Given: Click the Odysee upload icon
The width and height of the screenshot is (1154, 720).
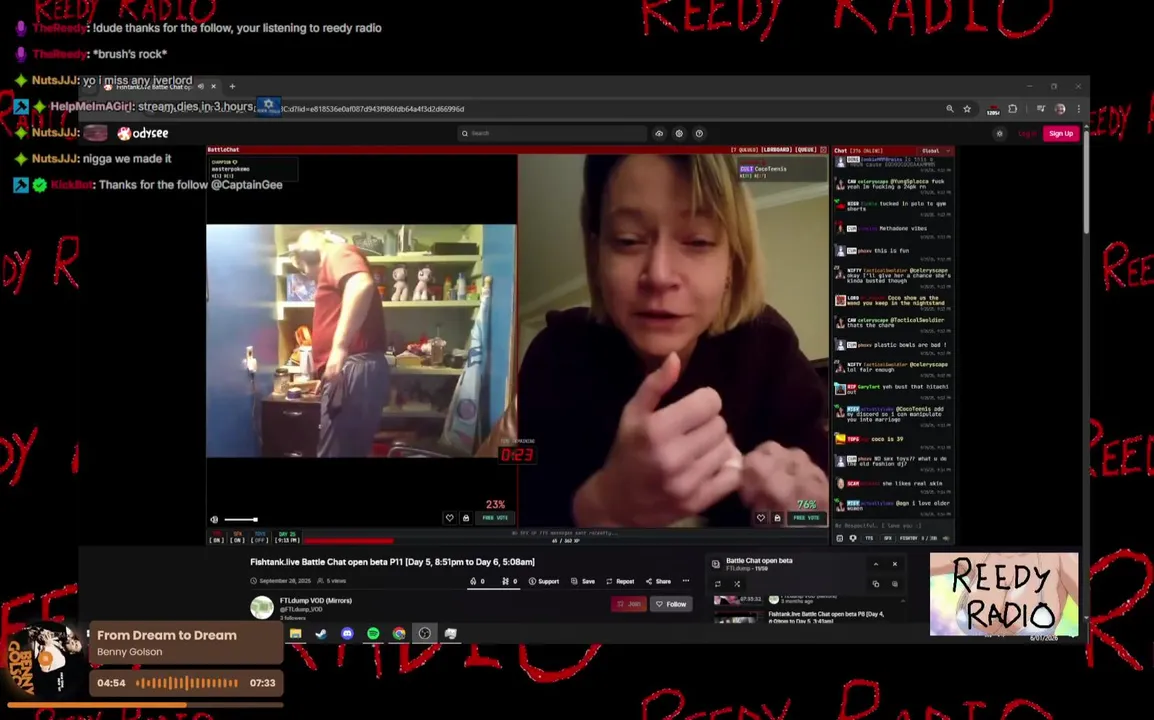Looking at the screenshot, I should pos(659,133).
